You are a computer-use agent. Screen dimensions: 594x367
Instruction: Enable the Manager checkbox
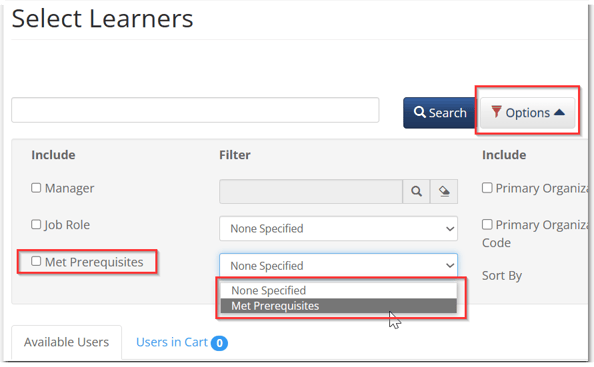coord(36,188)
